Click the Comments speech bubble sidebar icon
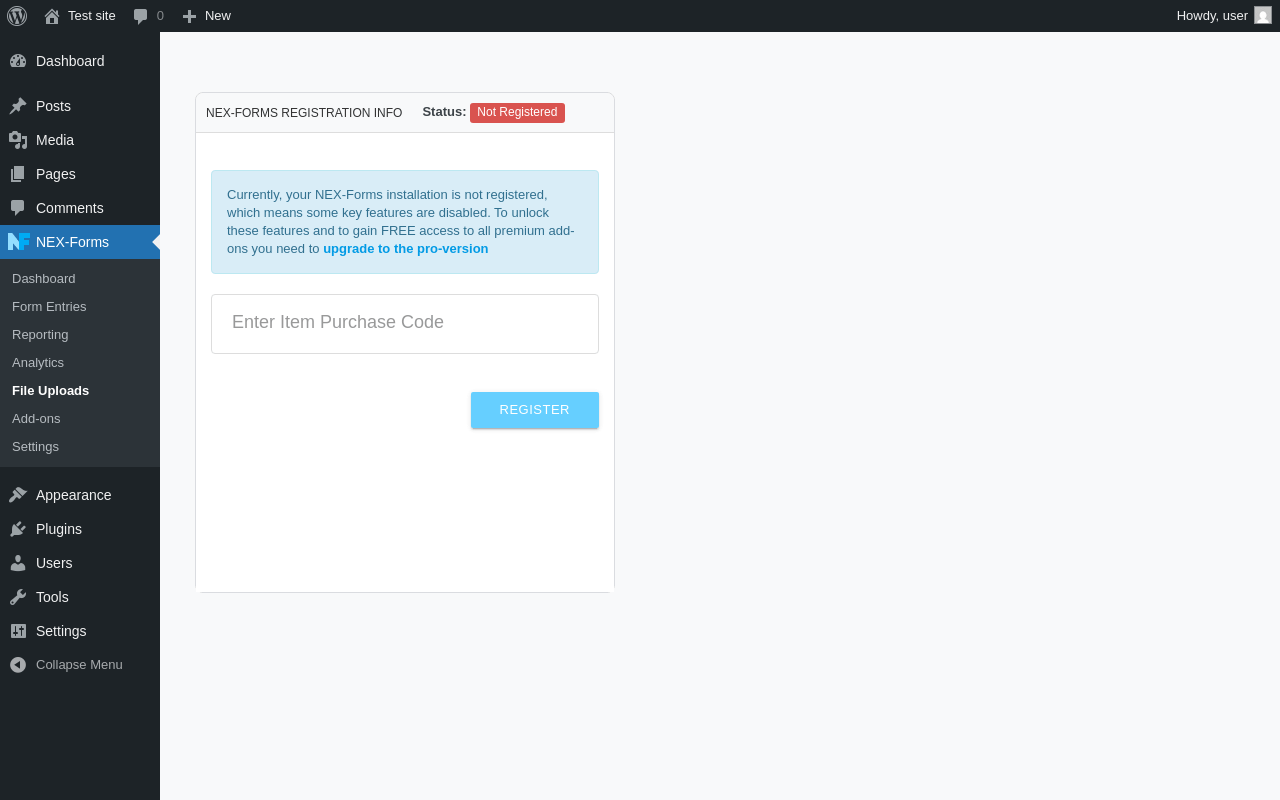Screen dimensions: 1280x800 click(18, 208)
